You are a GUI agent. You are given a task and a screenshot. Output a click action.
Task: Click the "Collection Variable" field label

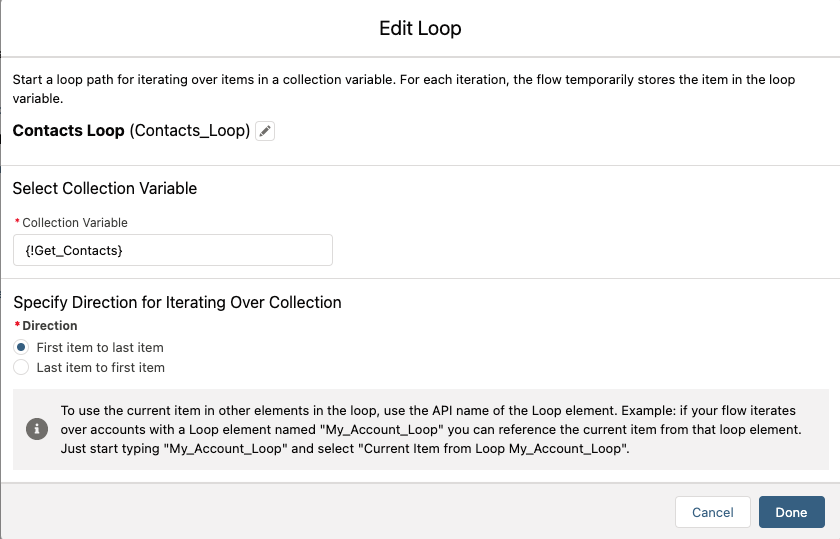tap(75, 223)
